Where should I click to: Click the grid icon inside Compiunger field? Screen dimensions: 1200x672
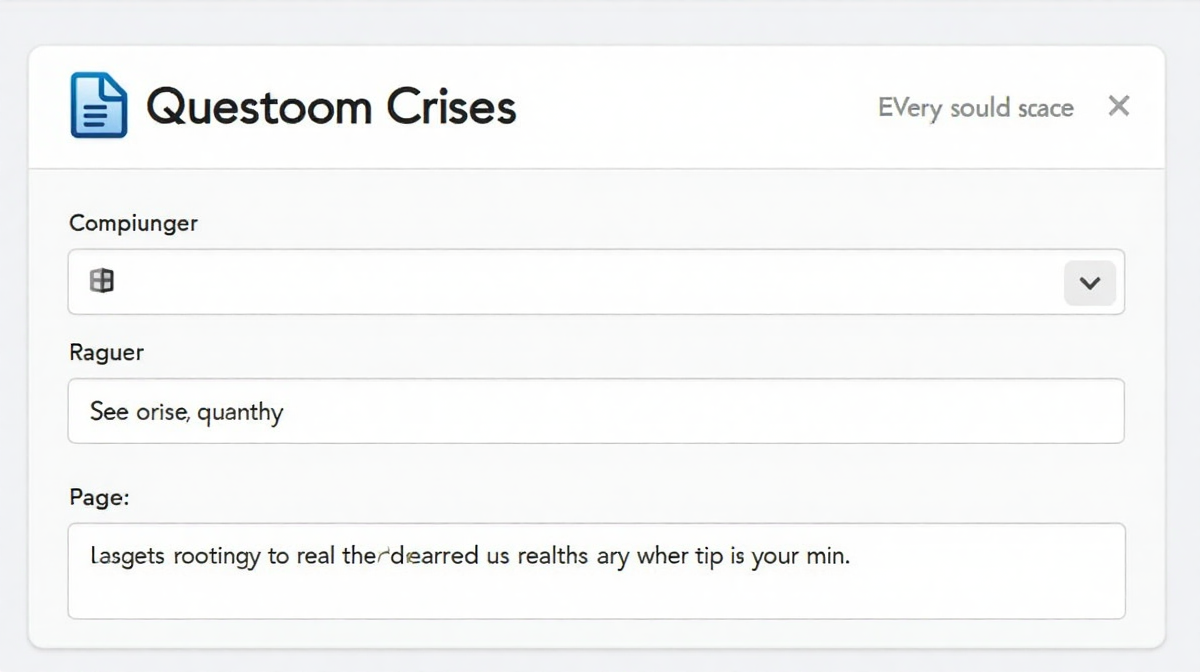(x=101, y=282)
